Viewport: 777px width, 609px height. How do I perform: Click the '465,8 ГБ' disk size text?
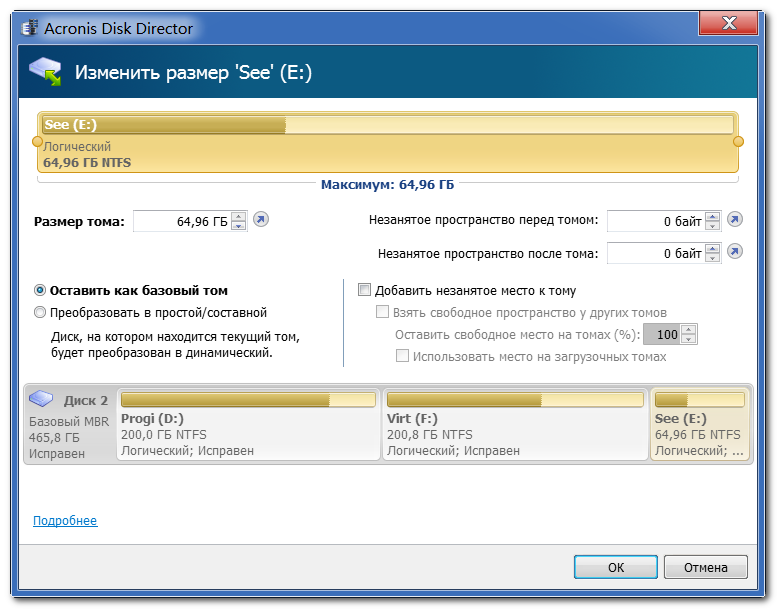pyautogui.click(x=54, y=438)
